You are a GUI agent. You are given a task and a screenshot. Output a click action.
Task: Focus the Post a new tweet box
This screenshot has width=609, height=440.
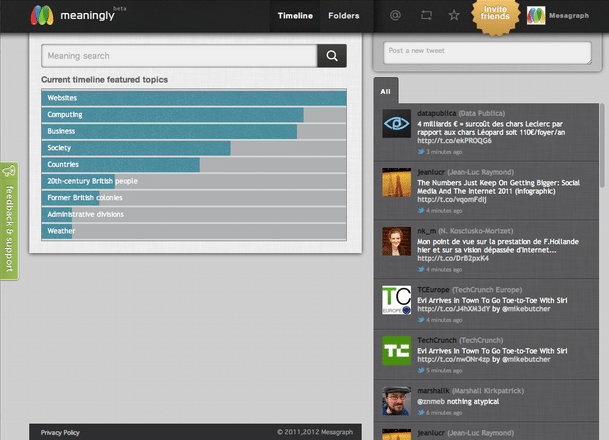487,53
